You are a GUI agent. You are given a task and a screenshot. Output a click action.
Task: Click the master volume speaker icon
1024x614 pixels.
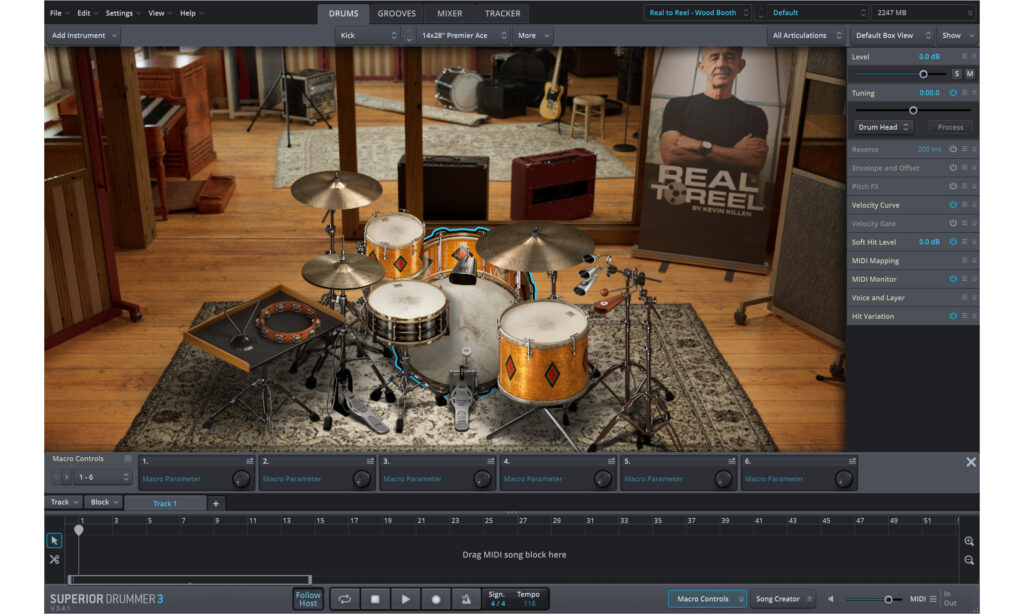pyautogui.click(x=831, y=598)
